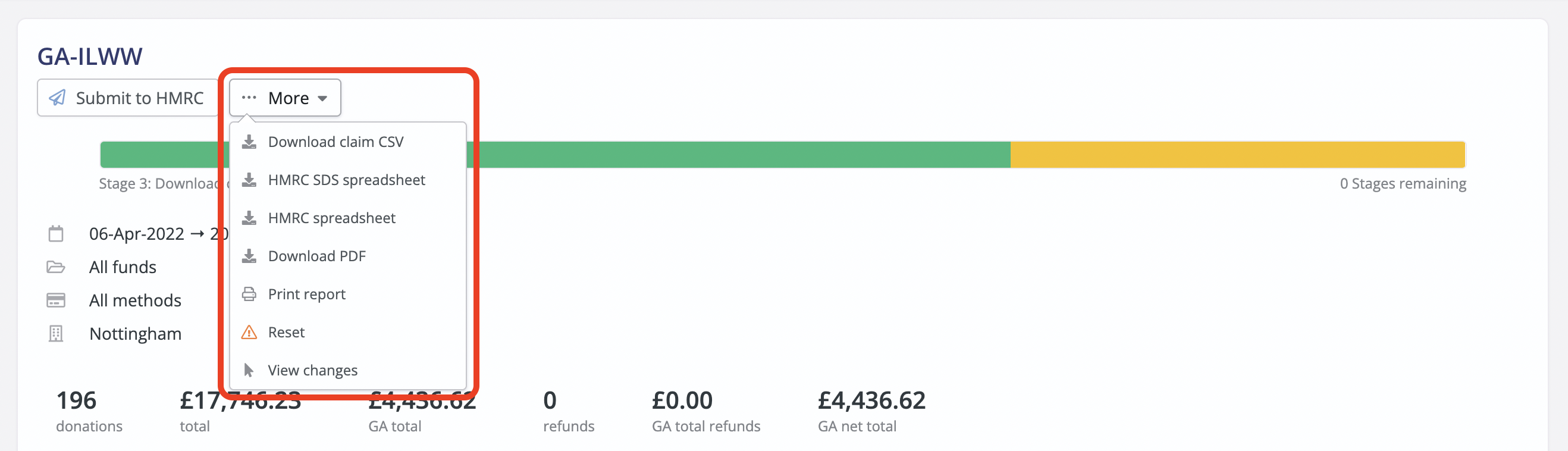This screenshot has width=1568, height=451.
Task: Click the yellow segment of the progress bar
Action: pyautogui.click(x=1235, y=154)
